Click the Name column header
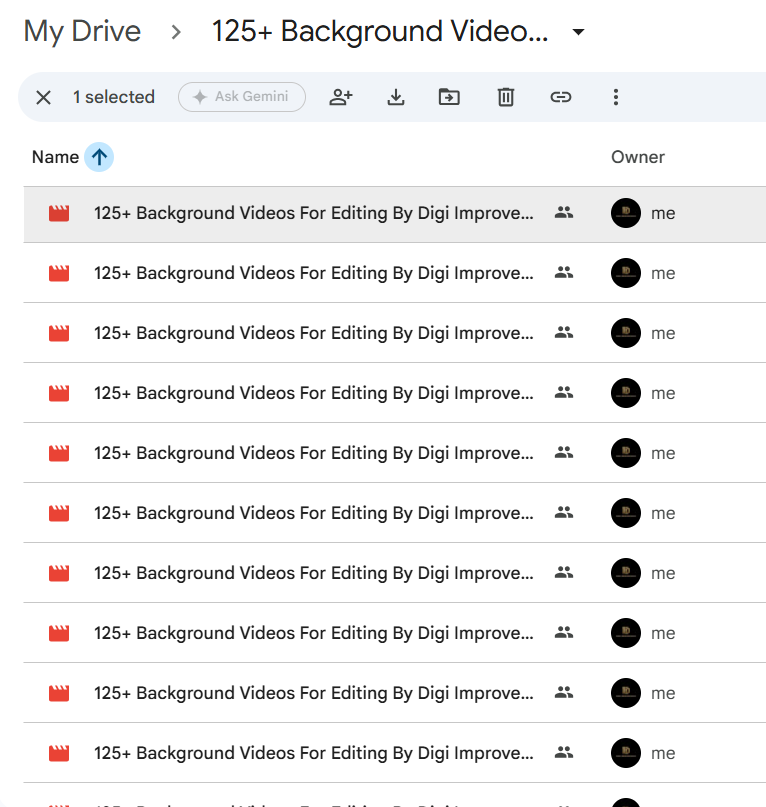This screenshot has width=766, height=807. point(56,157)
